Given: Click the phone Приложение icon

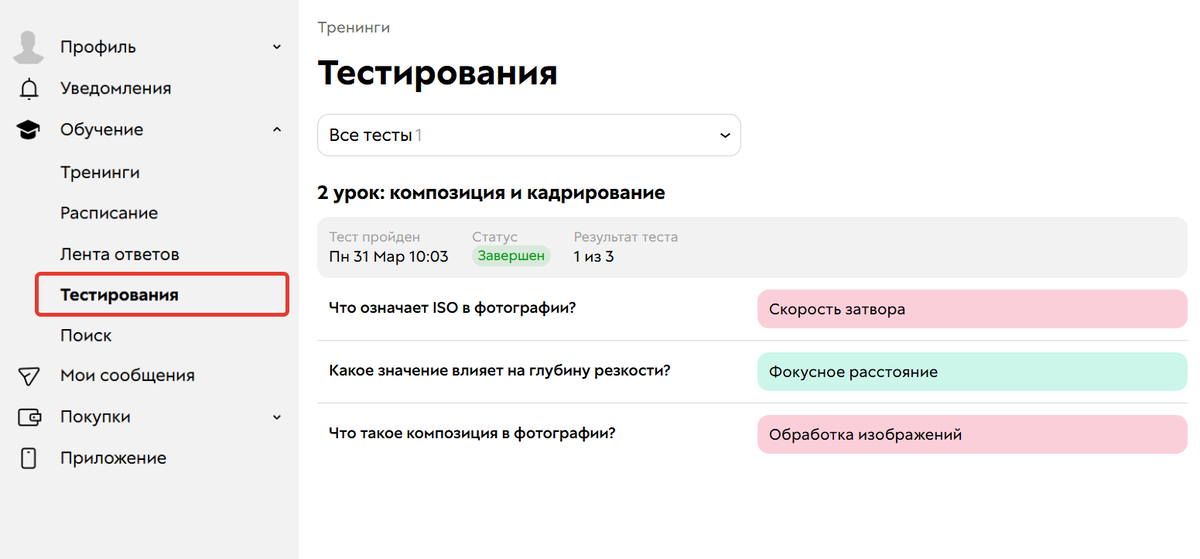Looking at the screenshot, I should pos(29,458).
